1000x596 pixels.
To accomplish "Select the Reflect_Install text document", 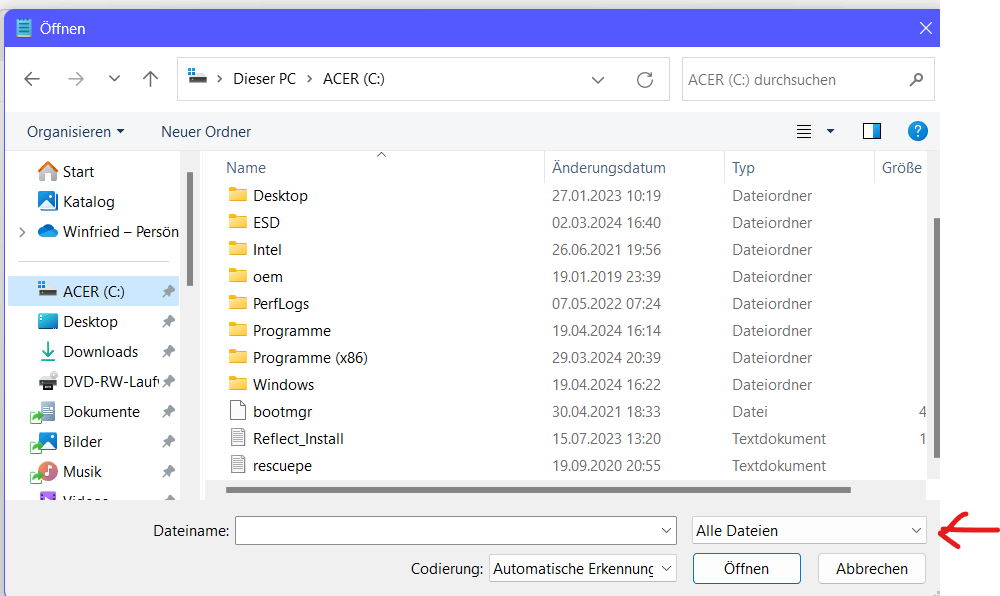I will (298, 439).
